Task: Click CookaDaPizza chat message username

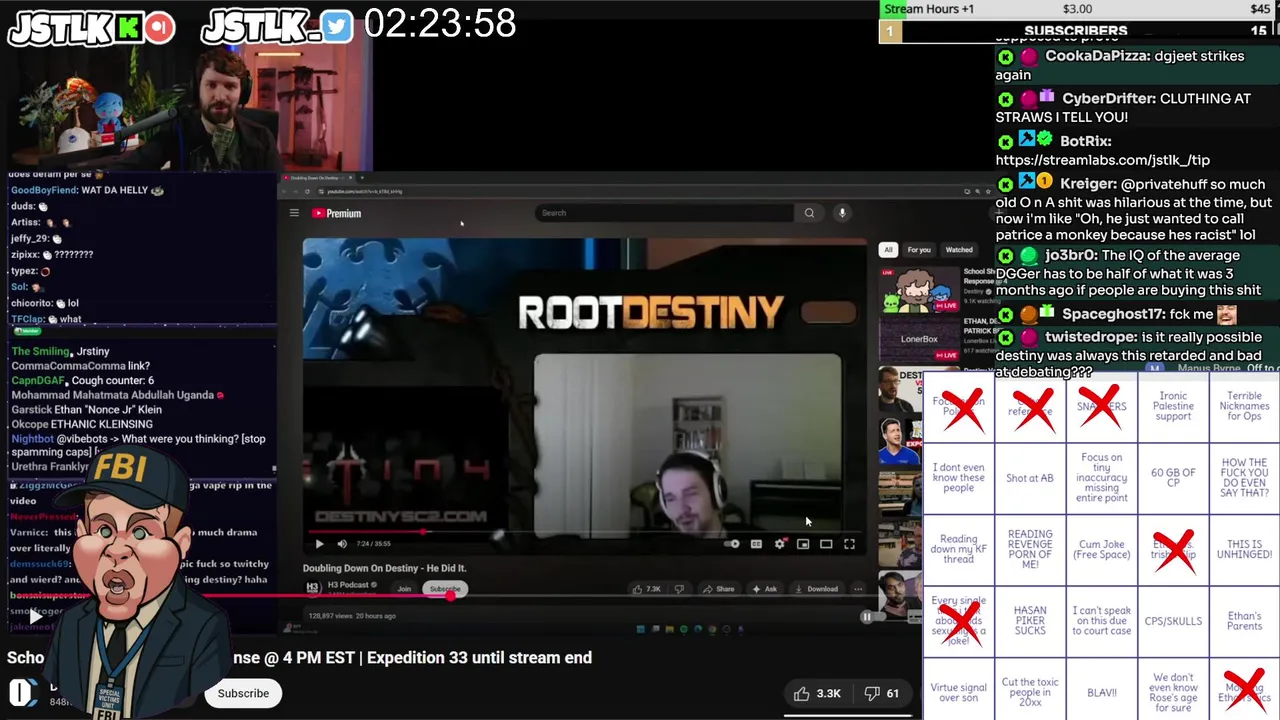Action: (x=1098, y=56)
